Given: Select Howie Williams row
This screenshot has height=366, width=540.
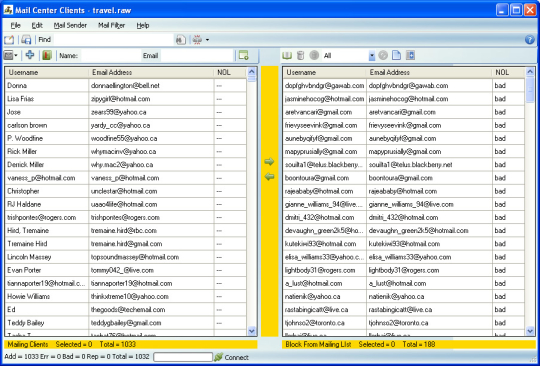Looking at the screenshot, I should coord(126,296).
